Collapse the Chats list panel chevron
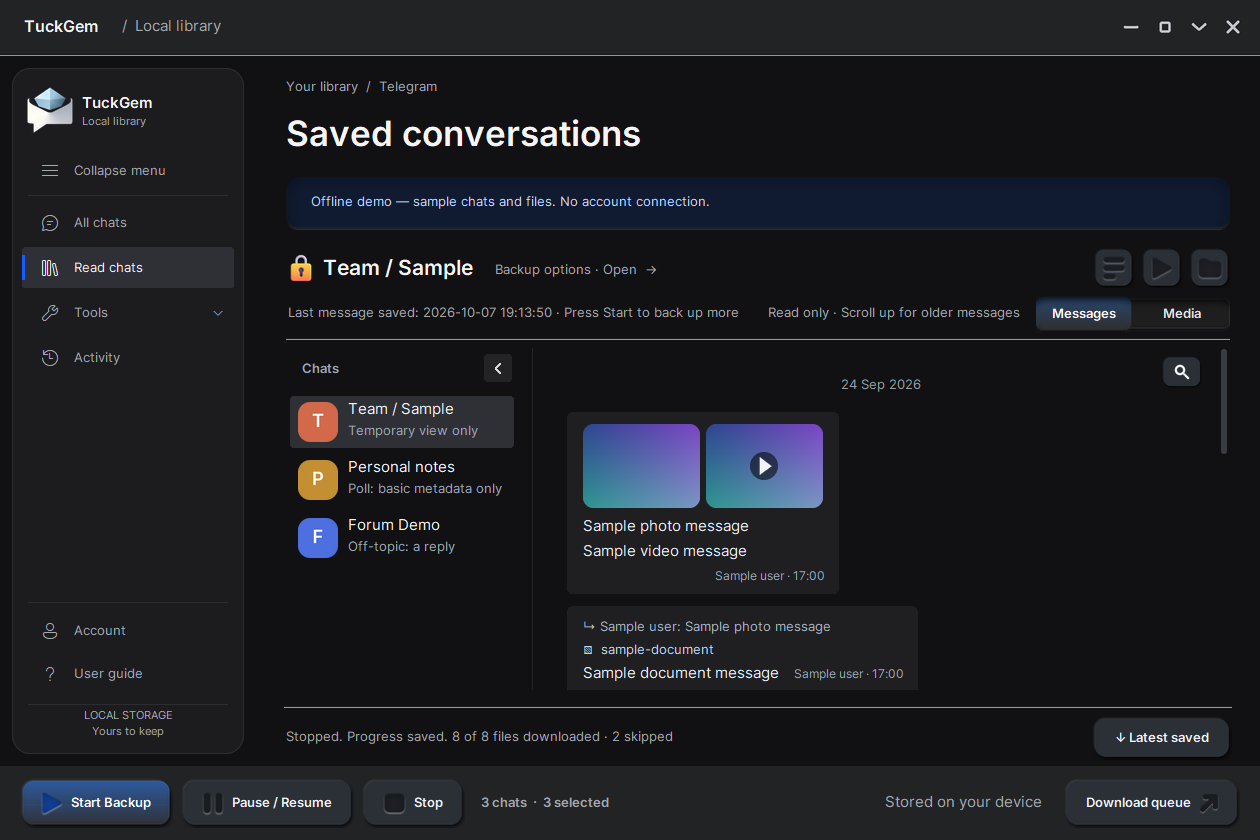This screenshot has width=1260, height=840. click(498, 368)
